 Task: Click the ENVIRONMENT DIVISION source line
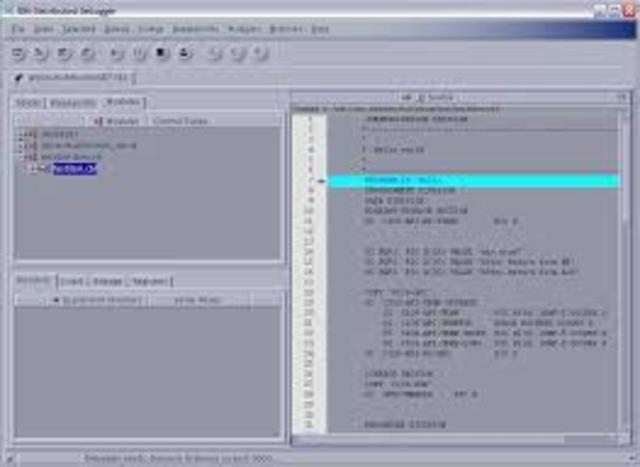[411, 191]
